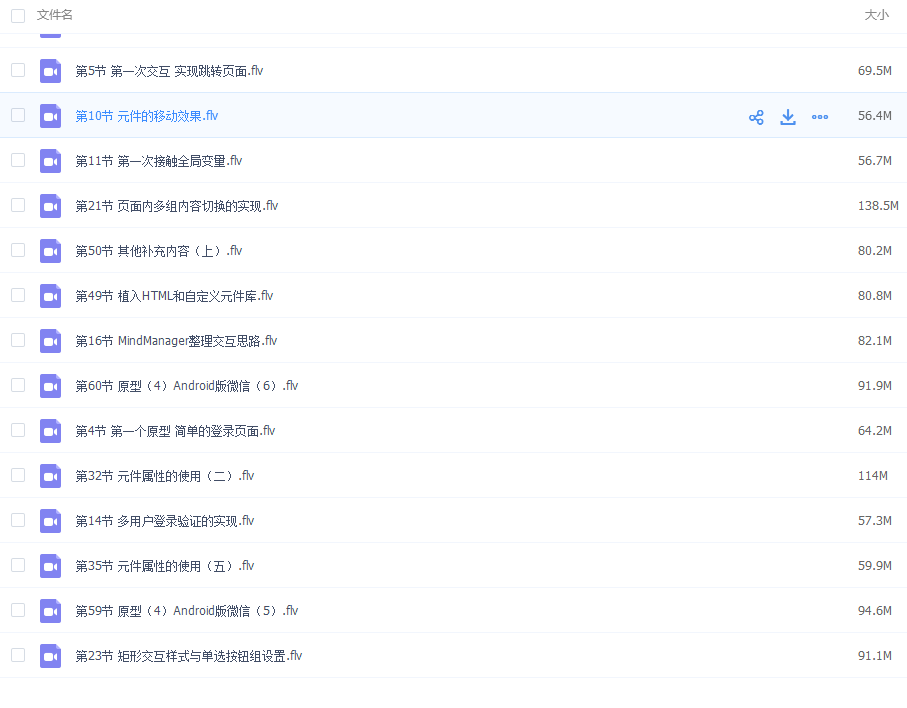Open 第4节 第一个原型 简单的登录页面.flv
907x708 pixels.
click(175, 431)
